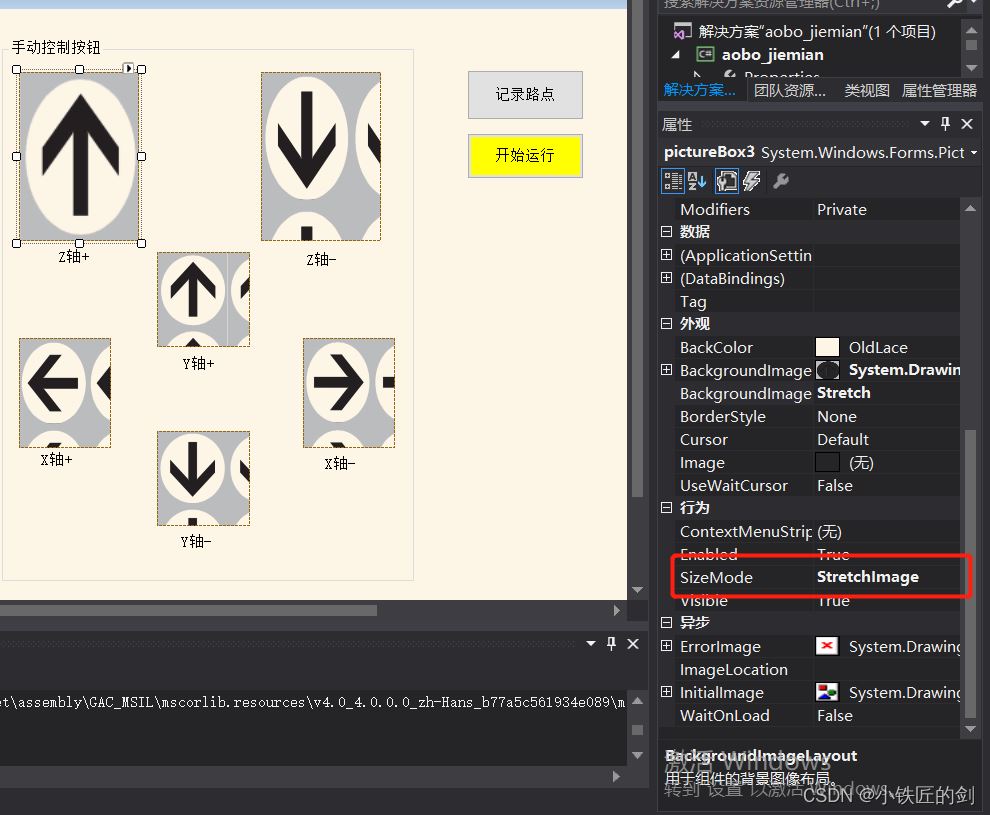Sort properties alphabetically
The height and width of the screenshot is (815, 990).
[x=697, y=181]
